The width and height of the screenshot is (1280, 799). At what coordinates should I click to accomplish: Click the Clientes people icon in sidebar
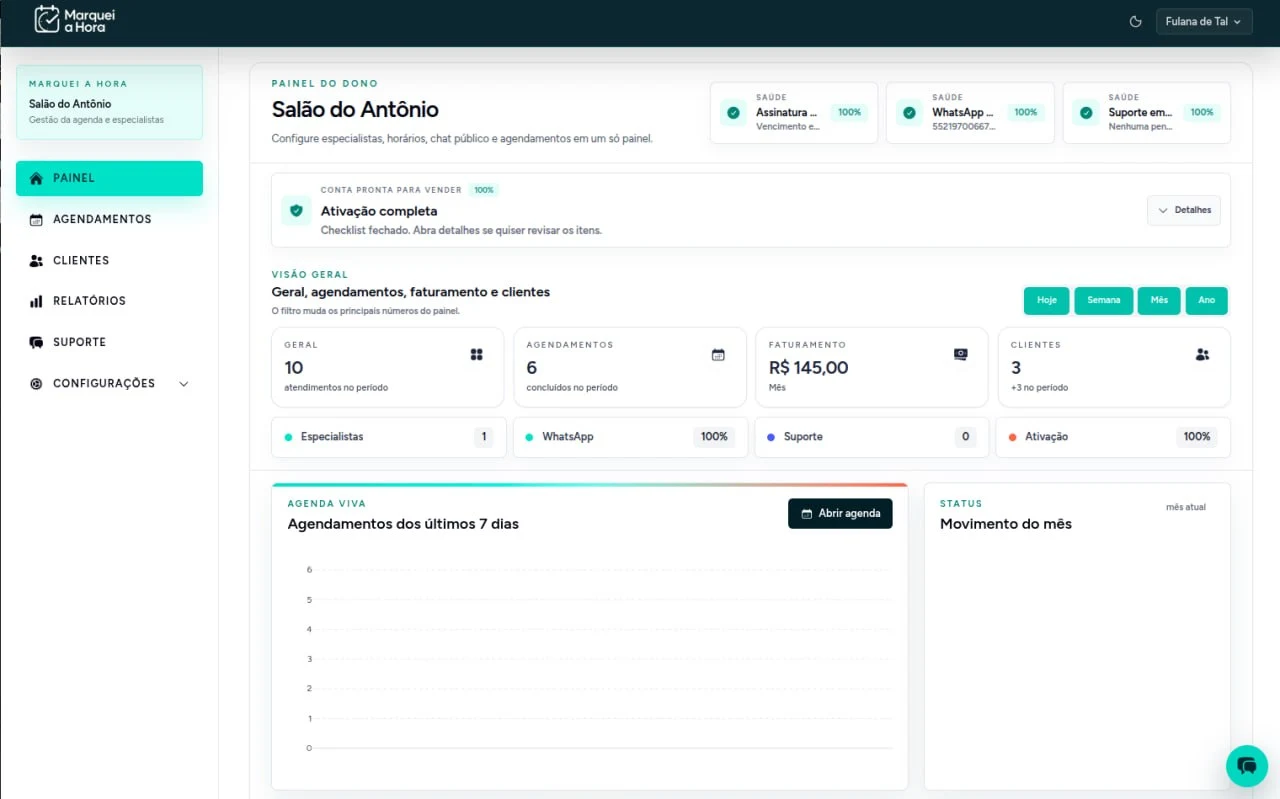point(36,260)
